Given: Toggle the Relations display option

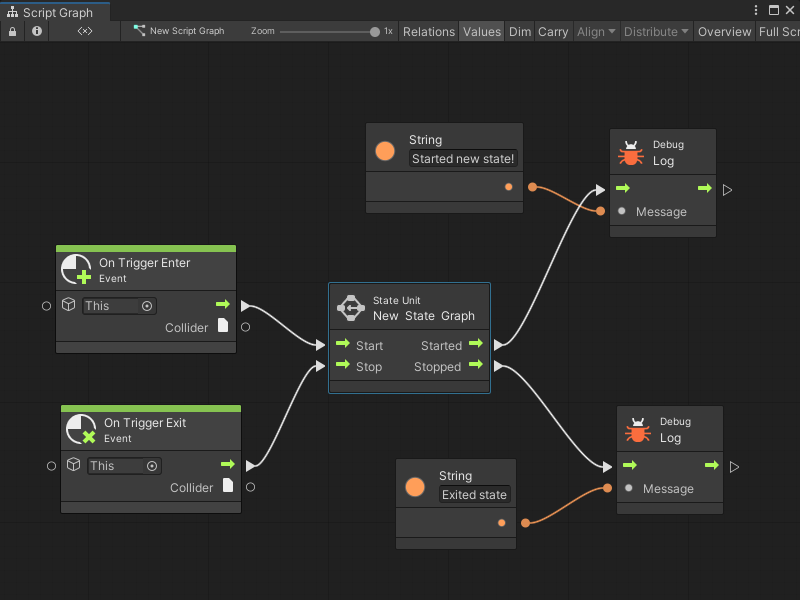Looking at the screenshot, I should coord(428,31).
